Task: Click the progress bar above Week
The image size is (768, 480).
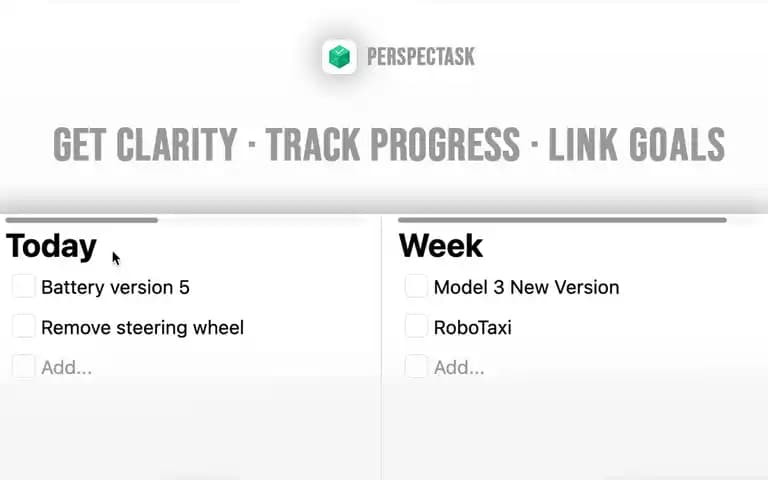Action: [562, 220]
